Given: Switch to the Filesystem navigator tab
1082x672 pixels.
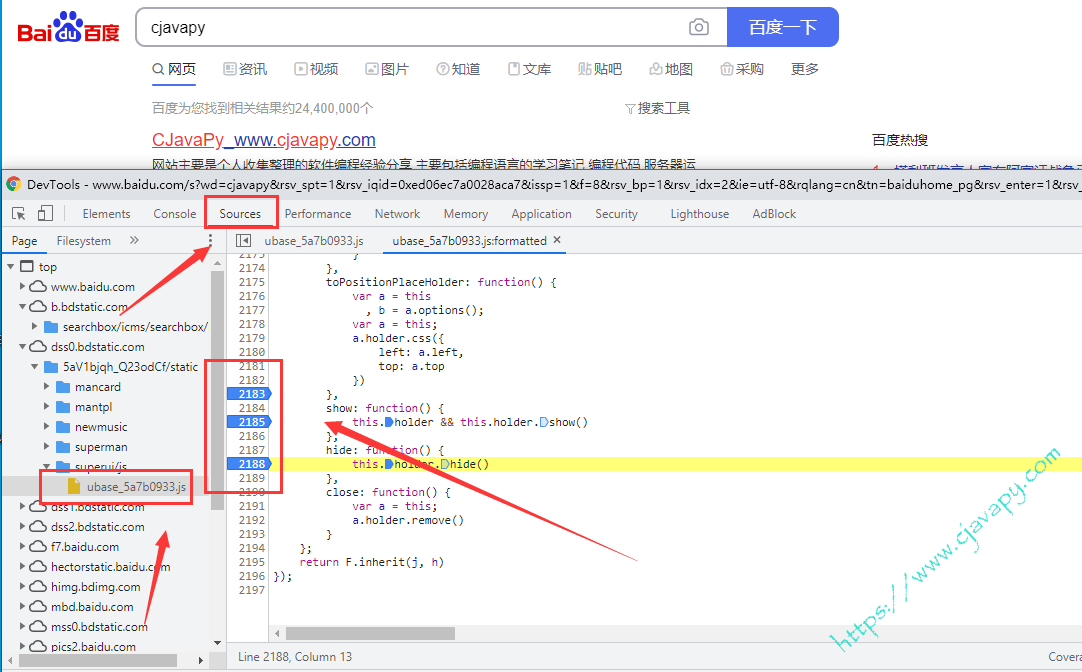Looking at the screenshot, I should pyautogui.click(x=83, y=241).
